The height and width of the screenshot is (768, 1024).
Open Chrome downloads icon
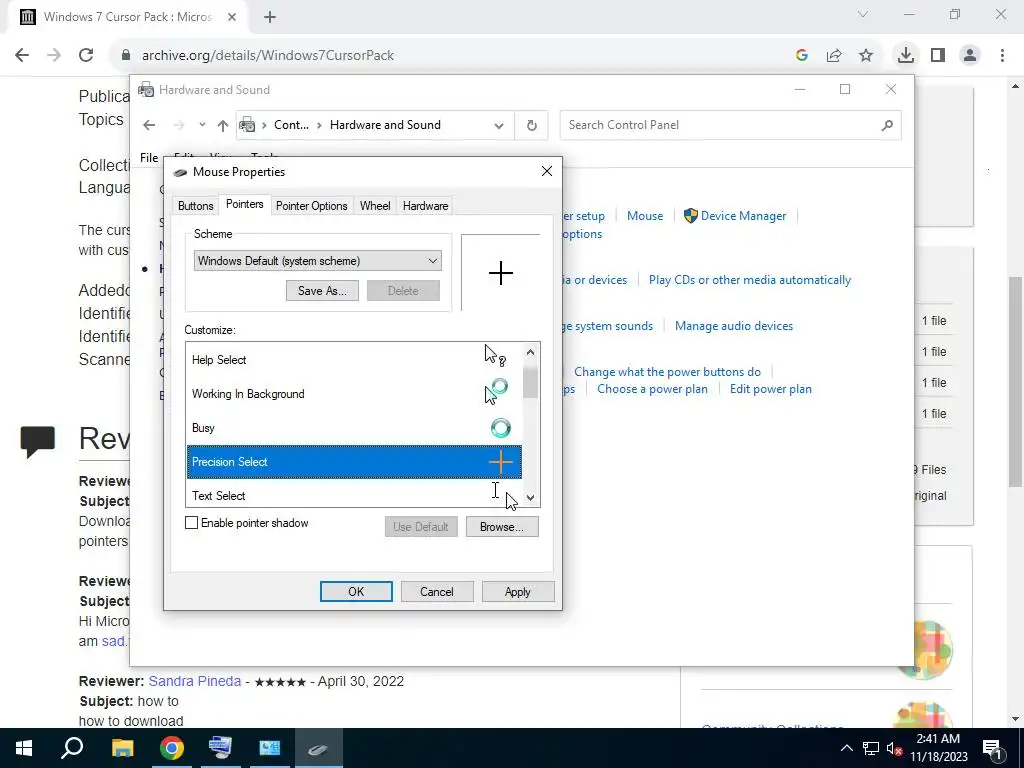[x=905, y=55]
